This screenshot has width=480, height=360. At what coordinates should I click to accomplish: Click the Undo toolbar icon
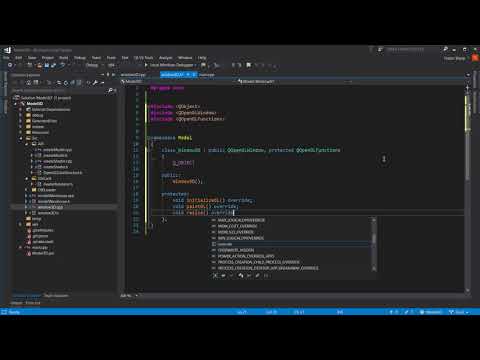(x=62, y=65)
